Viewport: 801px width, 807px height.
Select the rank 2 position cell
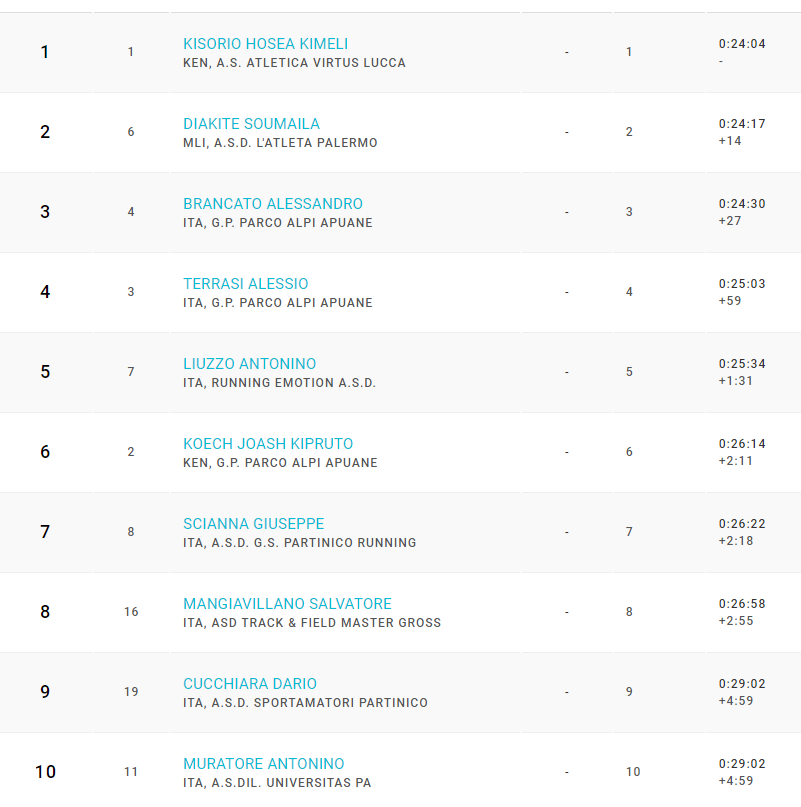click(45, 132)
